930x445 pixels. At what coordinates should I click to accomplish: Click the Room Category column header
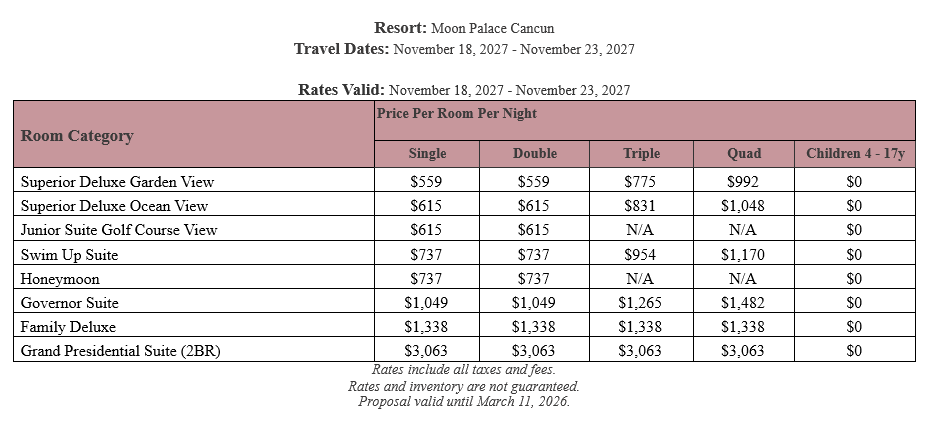click(x=77, y=136)
